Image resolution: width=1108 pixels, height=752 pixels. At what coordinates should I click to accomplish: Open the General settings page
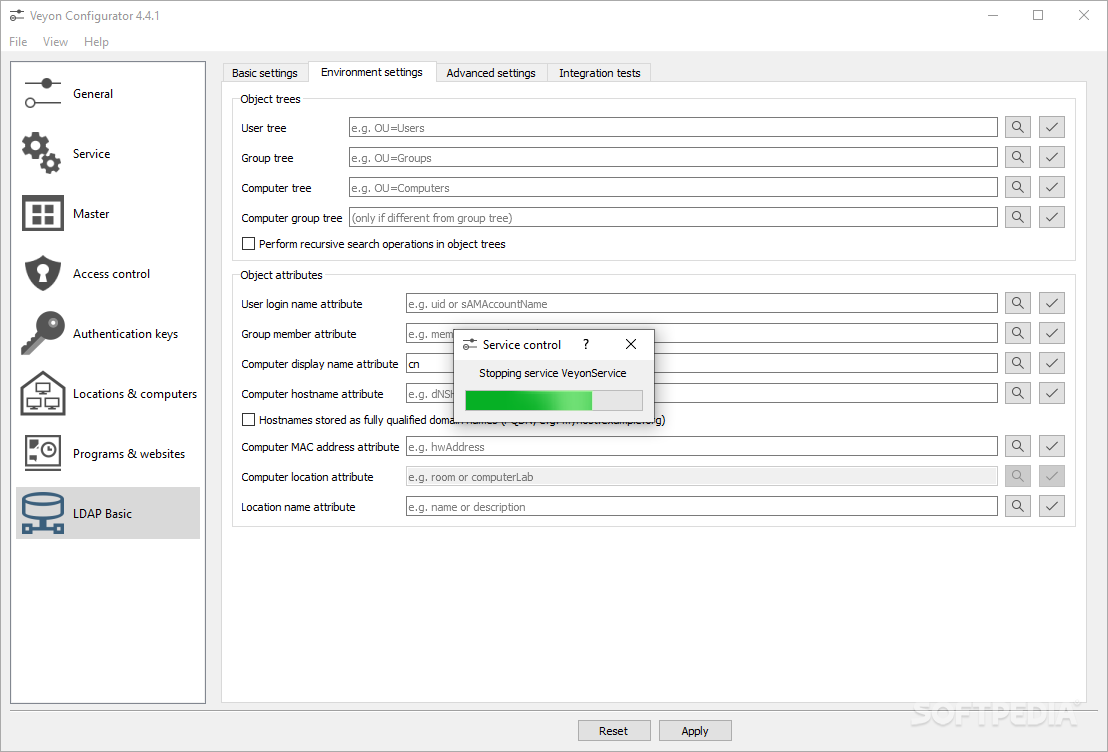[x=107, y=93]
